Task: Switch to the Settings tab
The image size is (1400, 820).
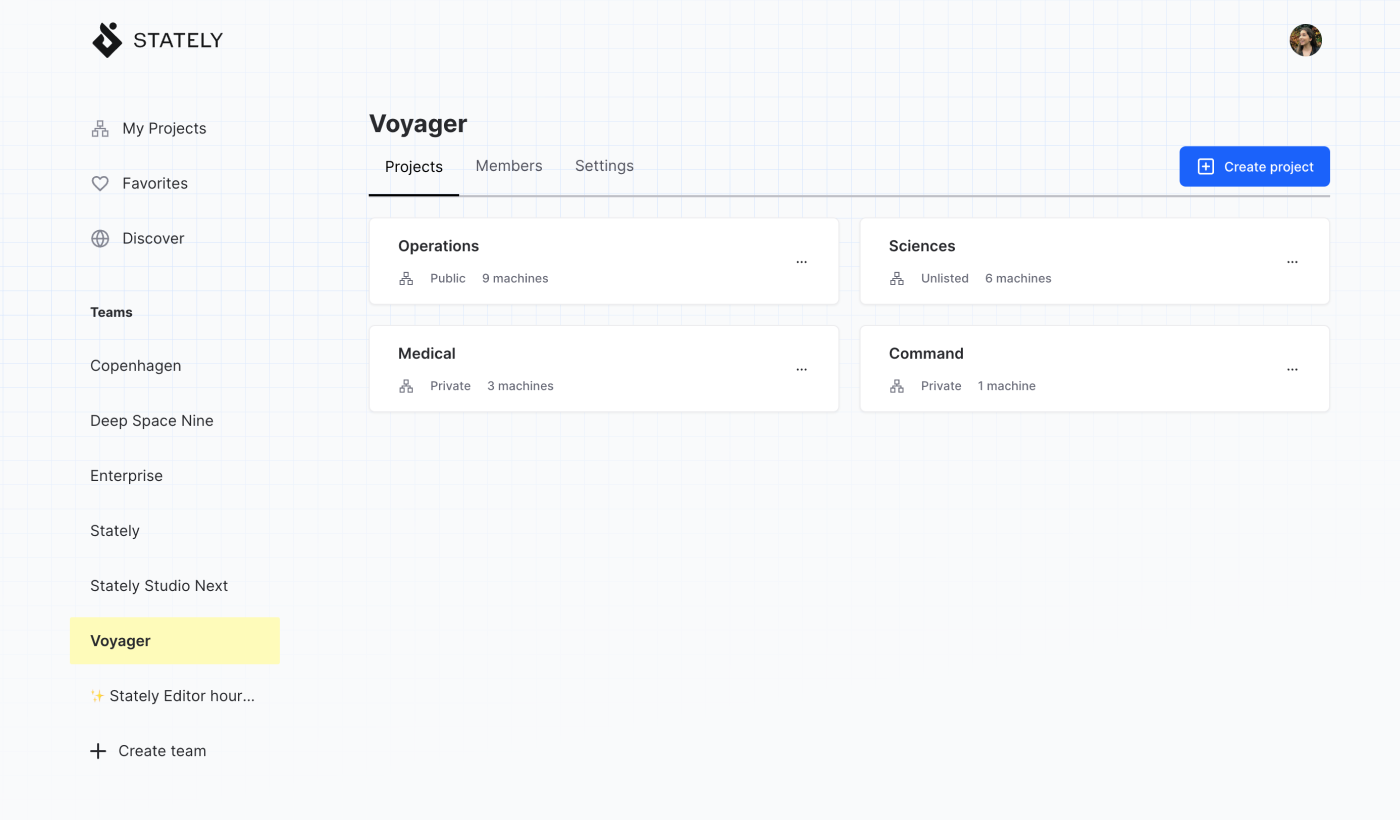Action: pos(604,166)
